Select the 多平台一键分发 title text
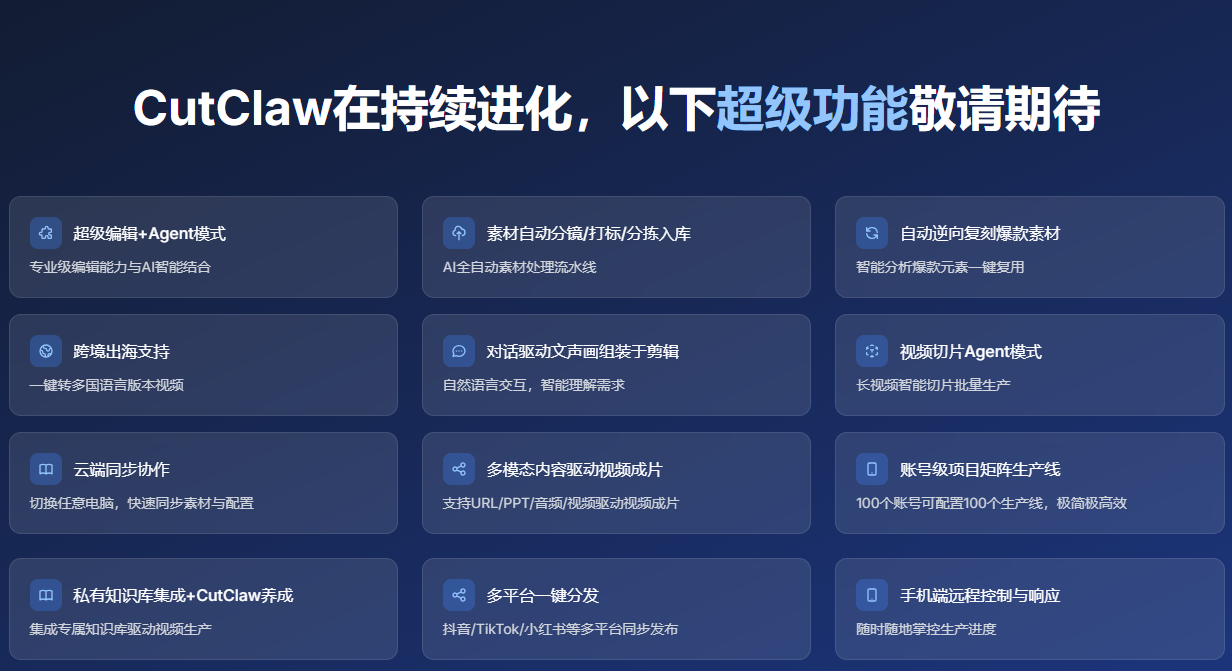The width and height of the screenshot is (1232, 671). (542, 596)
